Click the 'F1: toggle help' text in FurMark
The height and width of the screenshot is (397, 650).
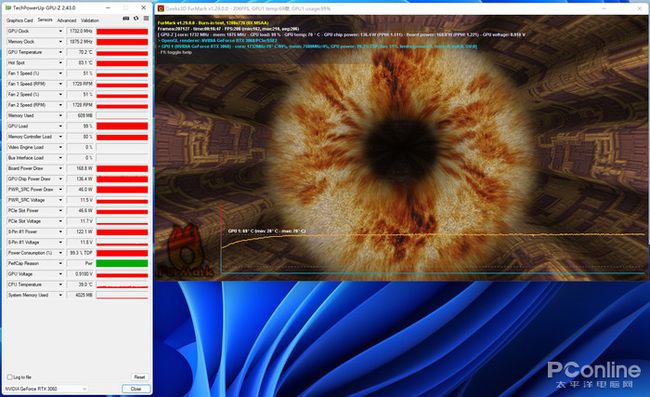176,53
